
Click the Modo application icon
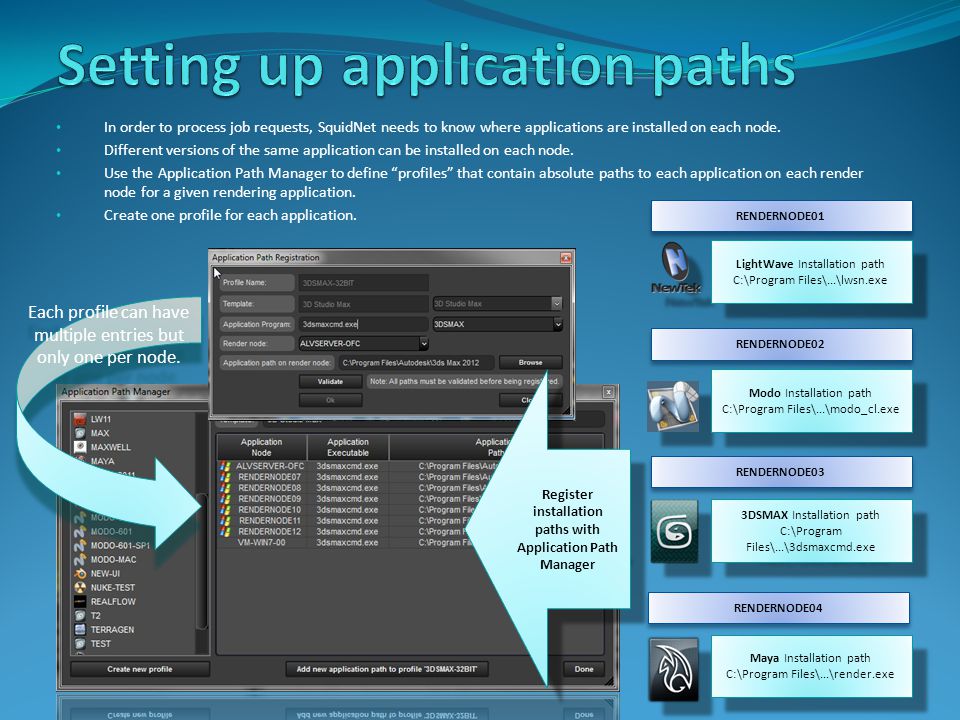(x=673, y=405)
